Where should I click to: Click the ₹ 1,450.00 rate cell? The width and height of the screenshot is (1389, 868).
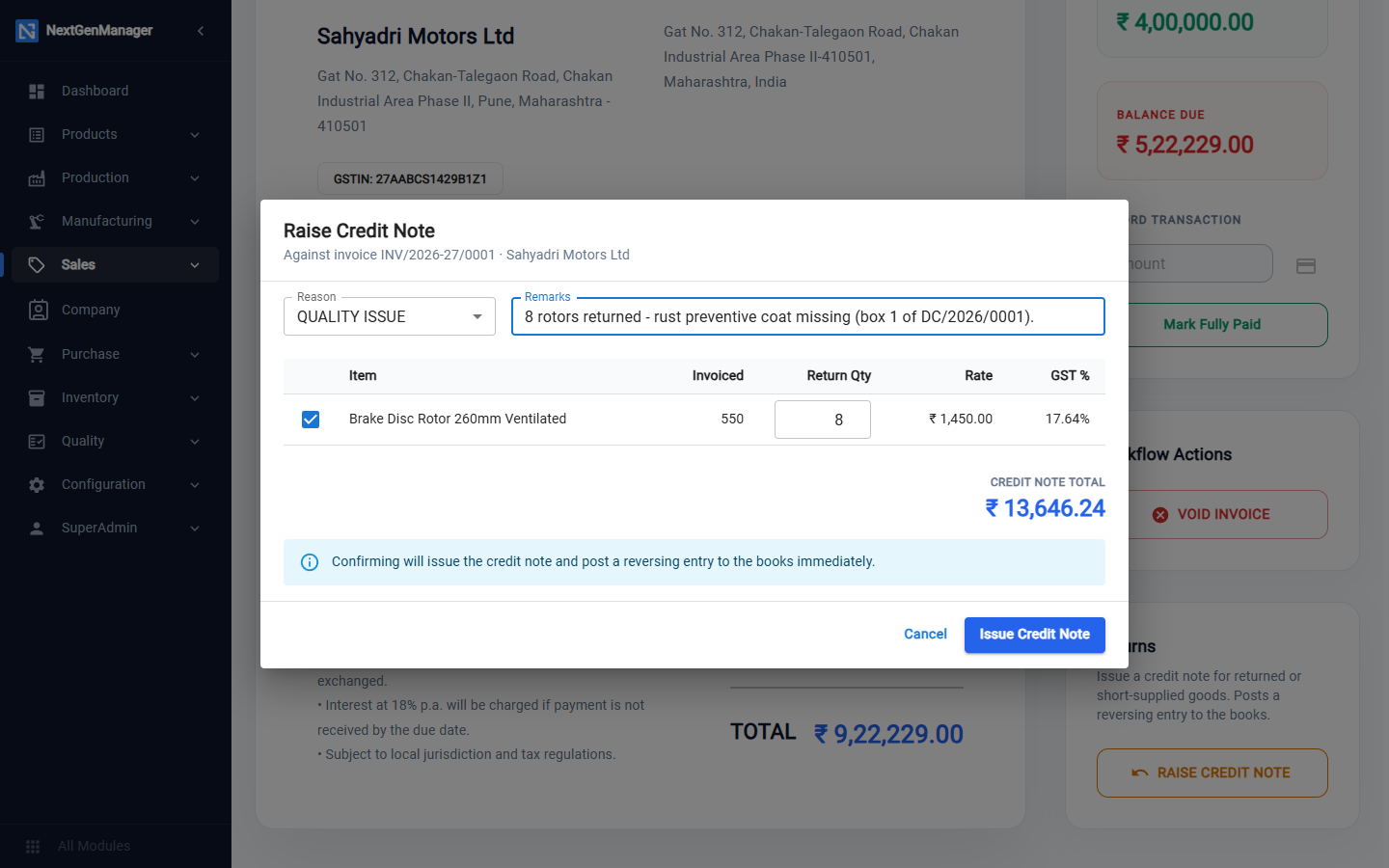point(960,419)
